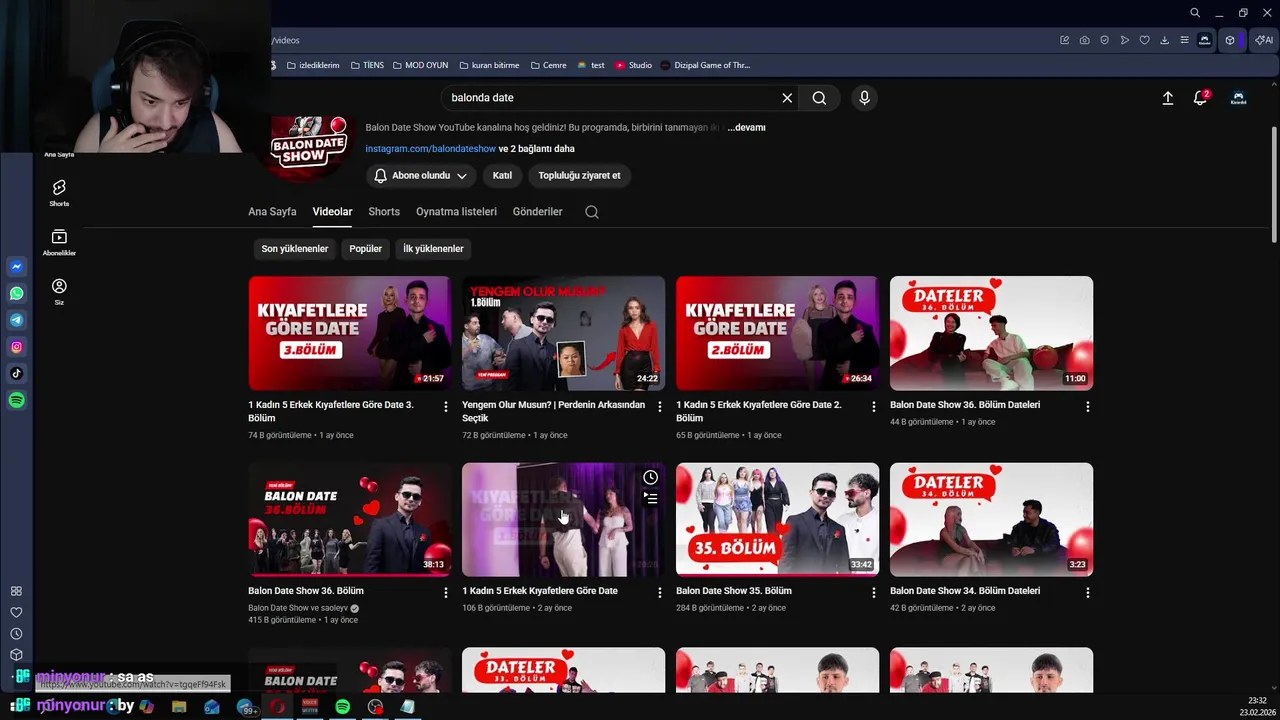Open sidebar bookmarks heart icon
The width and height of the screenshot is (1280, 720).
point(16,612)
